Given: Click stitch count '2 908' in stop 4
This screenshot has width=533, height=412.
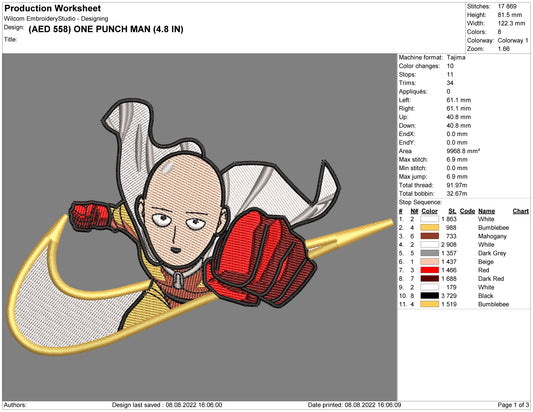Looking at the screenshot, I should 449,245.
